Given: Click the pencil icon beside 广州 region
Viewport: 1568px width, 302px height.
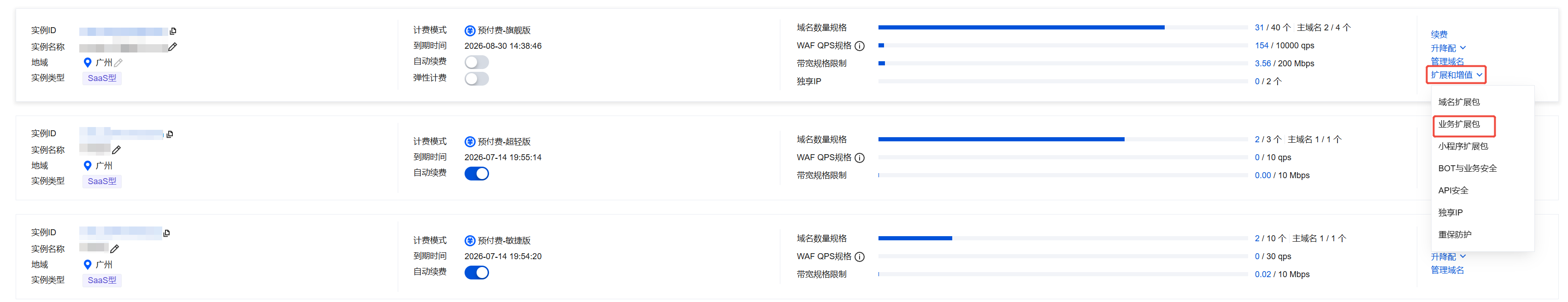Looking at the screenshot, I should point(119,63).
